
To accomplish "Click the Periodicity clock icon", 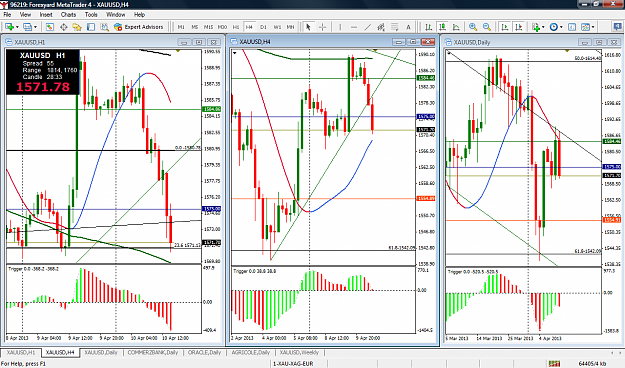I will click(x=553, y=27).
